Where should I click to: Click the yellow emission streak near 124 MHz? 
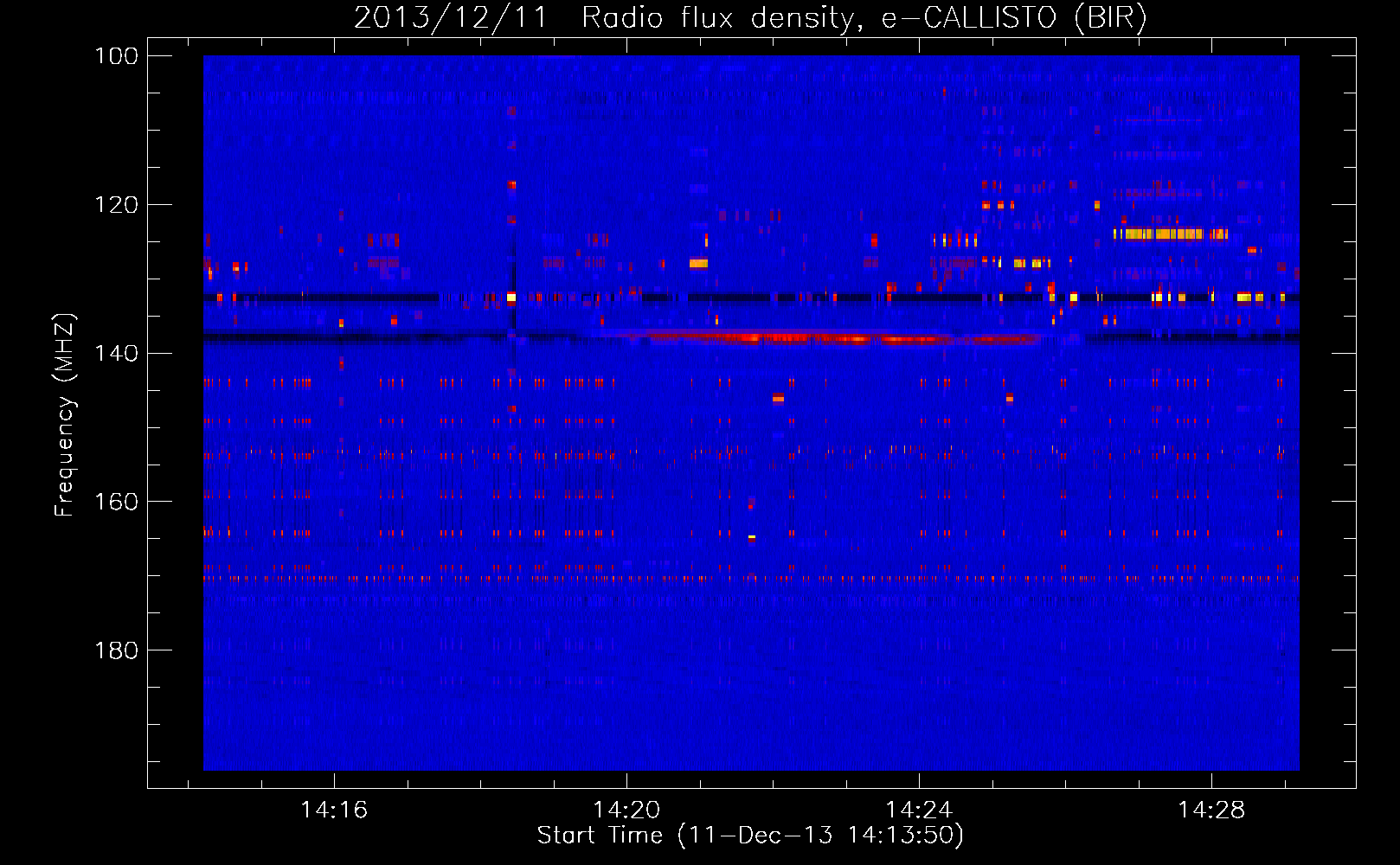pos(1171,234)
